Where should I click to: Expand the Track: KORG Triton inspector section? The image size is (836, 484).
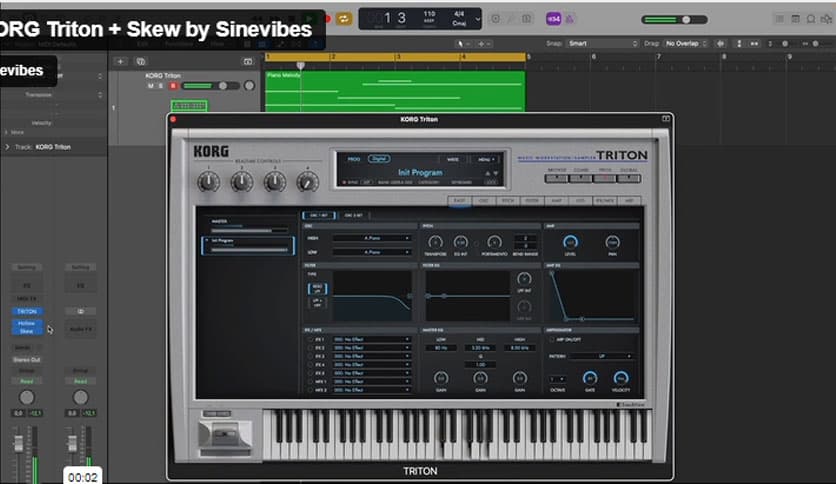pos(7,147)
